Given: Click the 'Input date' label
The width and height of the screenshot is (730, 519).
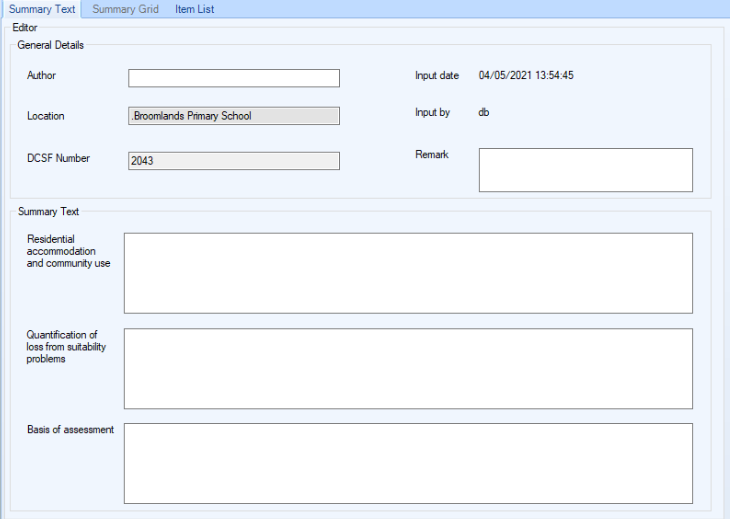Looking at the screenshot, I should [x=437, y=75].
